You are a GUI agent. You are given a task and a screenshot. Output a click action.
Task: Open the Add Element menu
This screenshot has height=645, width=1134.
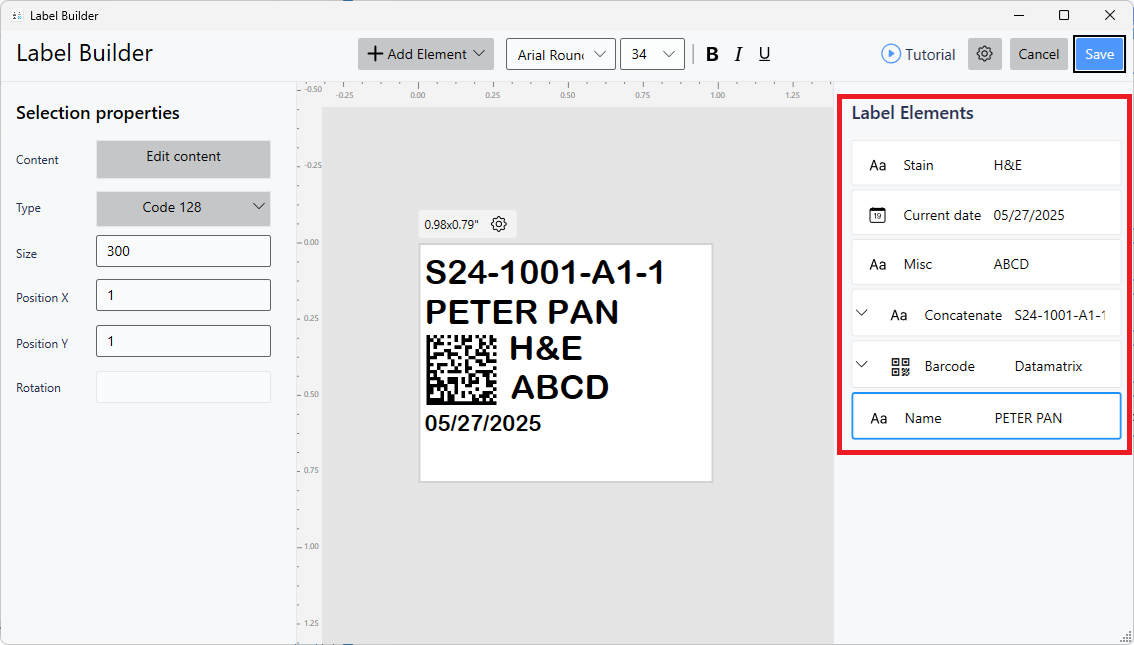425,54
